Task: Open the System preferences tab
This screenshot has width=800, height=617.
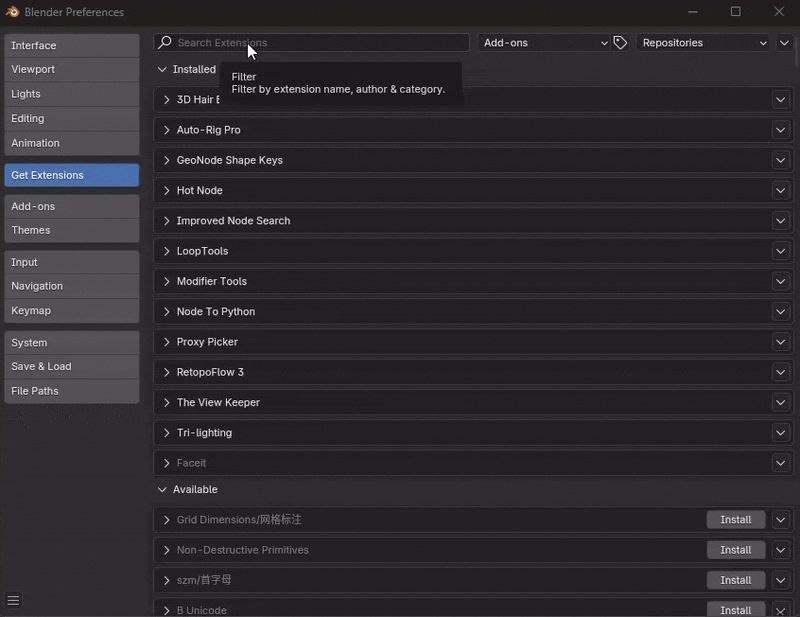Action: (72, 343)
